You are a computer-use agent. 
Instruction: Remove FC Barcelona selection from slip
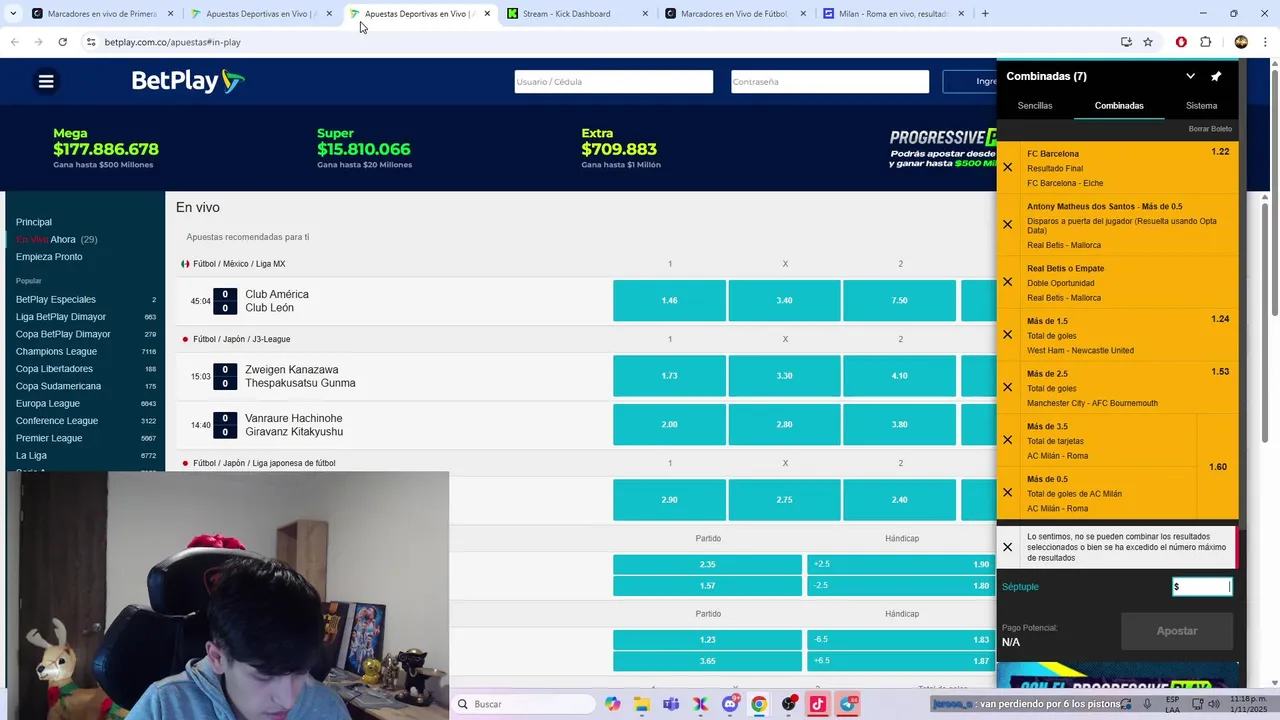point(1007,168)
